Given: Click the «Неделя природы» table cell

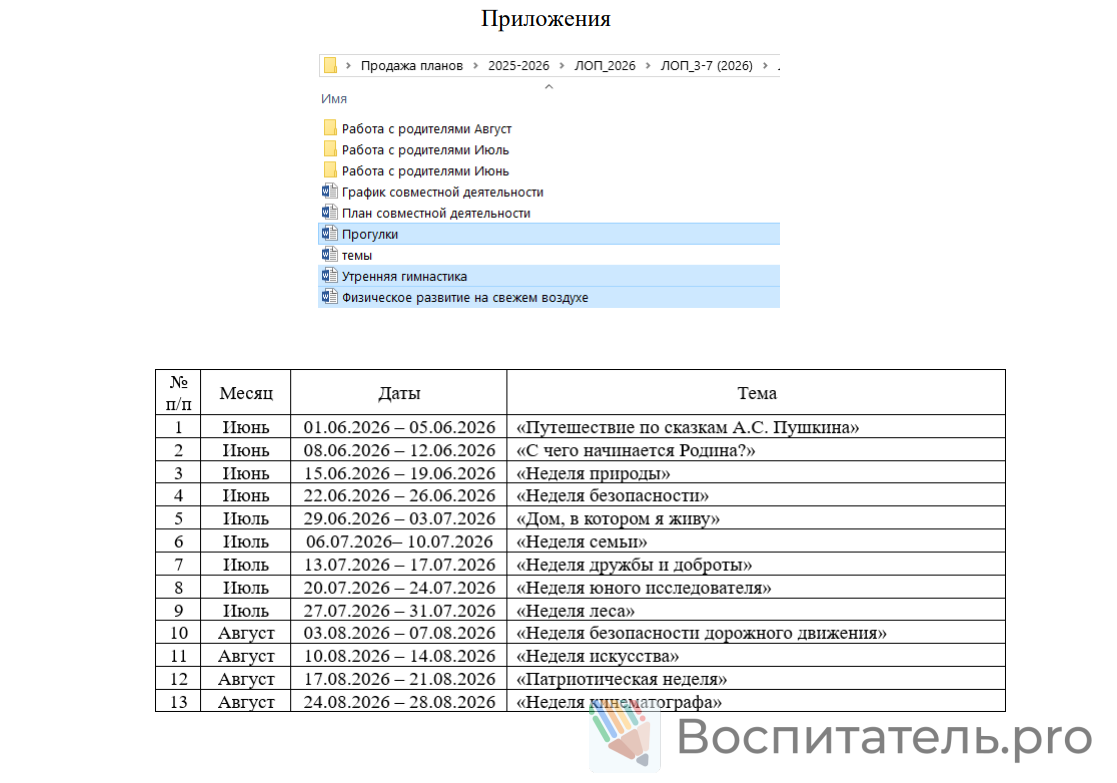Looking at the screenshot, I should (x=593, y=473).
